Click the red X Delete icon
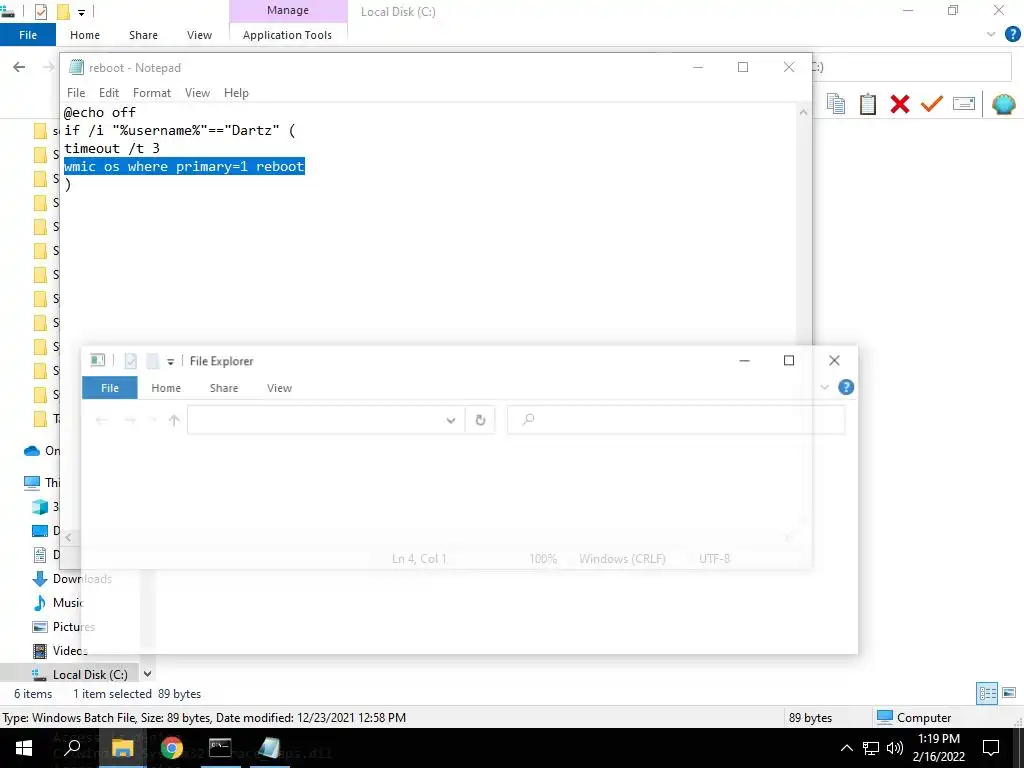Viewport: 1024px width, 768px height. point(900,104)
